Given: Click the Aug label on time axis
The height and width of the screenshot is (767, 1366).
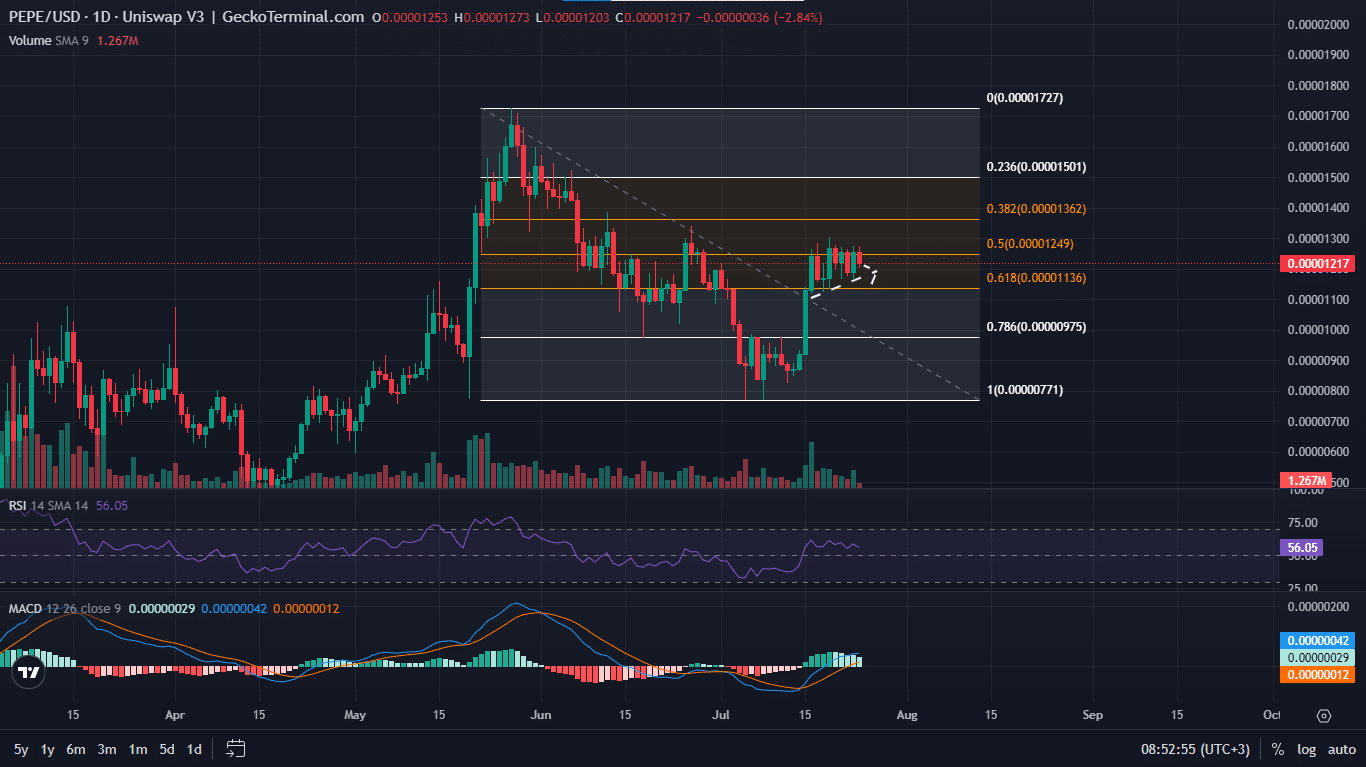Looking at the screenshot, I should tap(906, 715).
